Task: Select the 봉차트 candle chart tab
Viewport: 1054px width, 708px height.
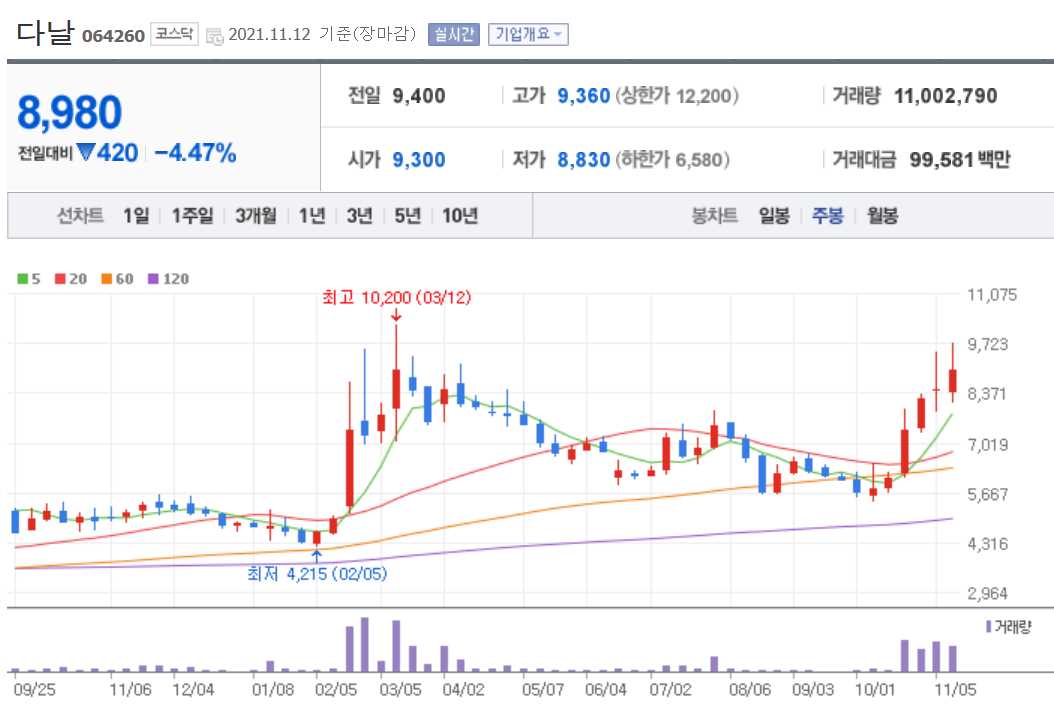Action: [716, 215]
